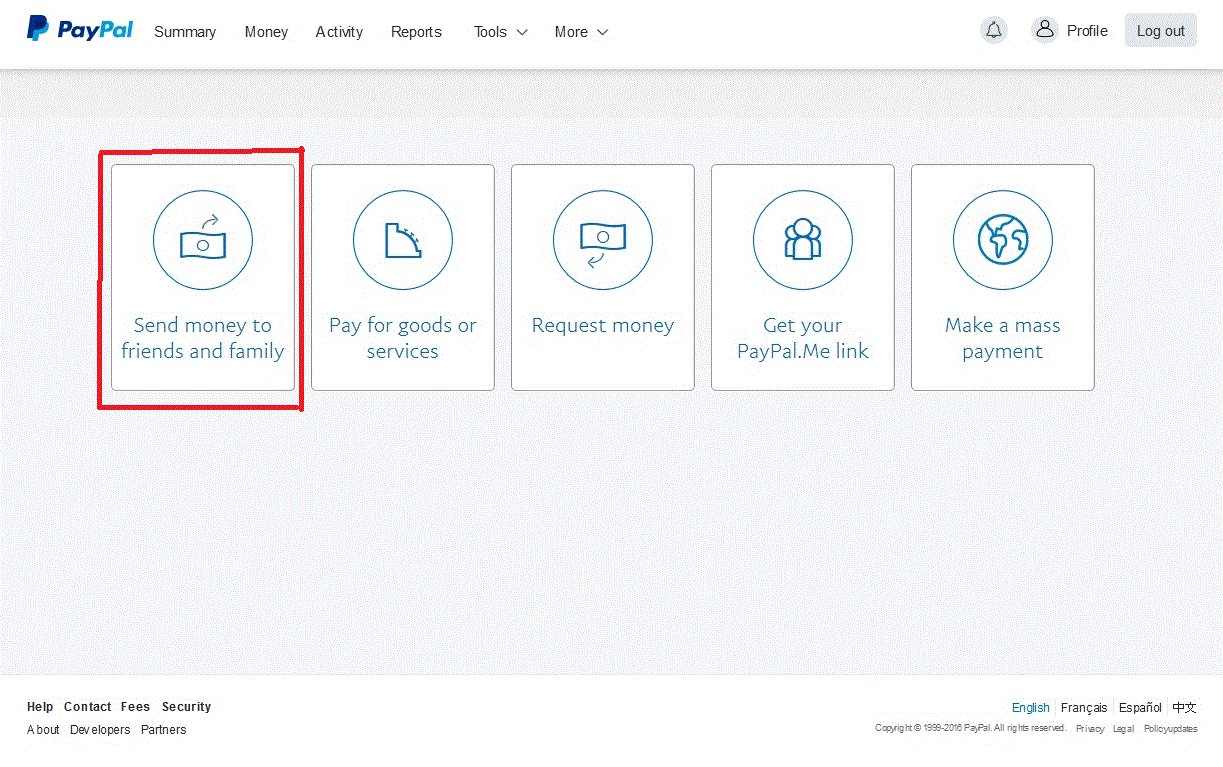The width and height of the screenshot is (1223, 767).
Task: Open the Contact footer link
Action: pos(88,707)
